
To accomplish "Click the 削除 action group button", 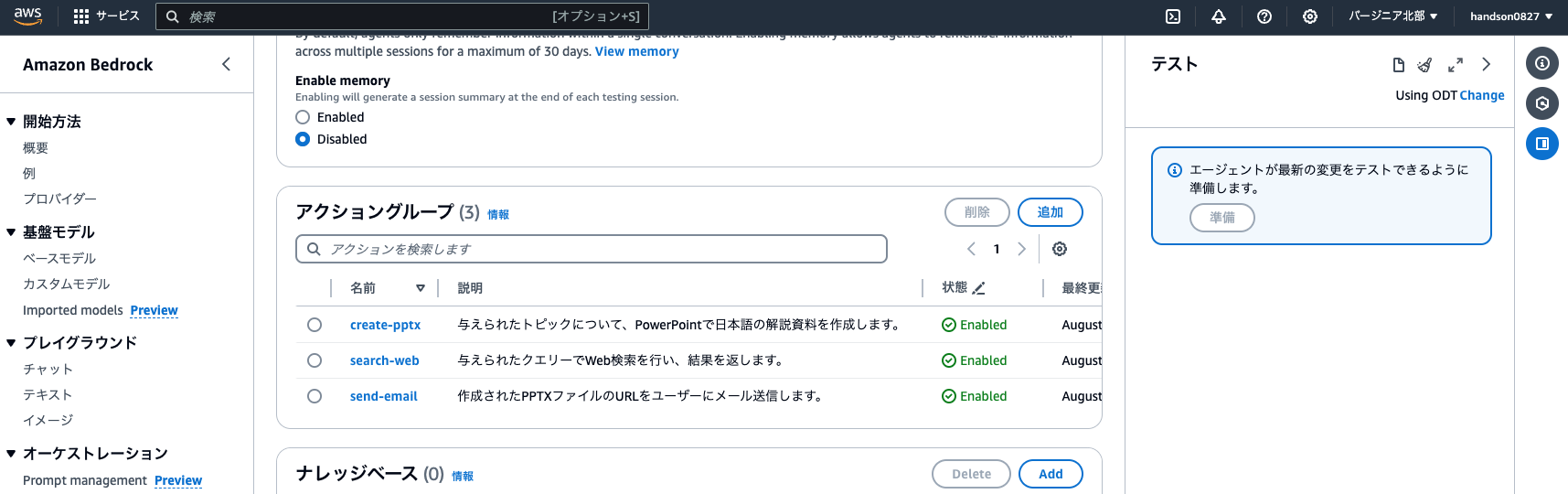I will pos(977,212).
